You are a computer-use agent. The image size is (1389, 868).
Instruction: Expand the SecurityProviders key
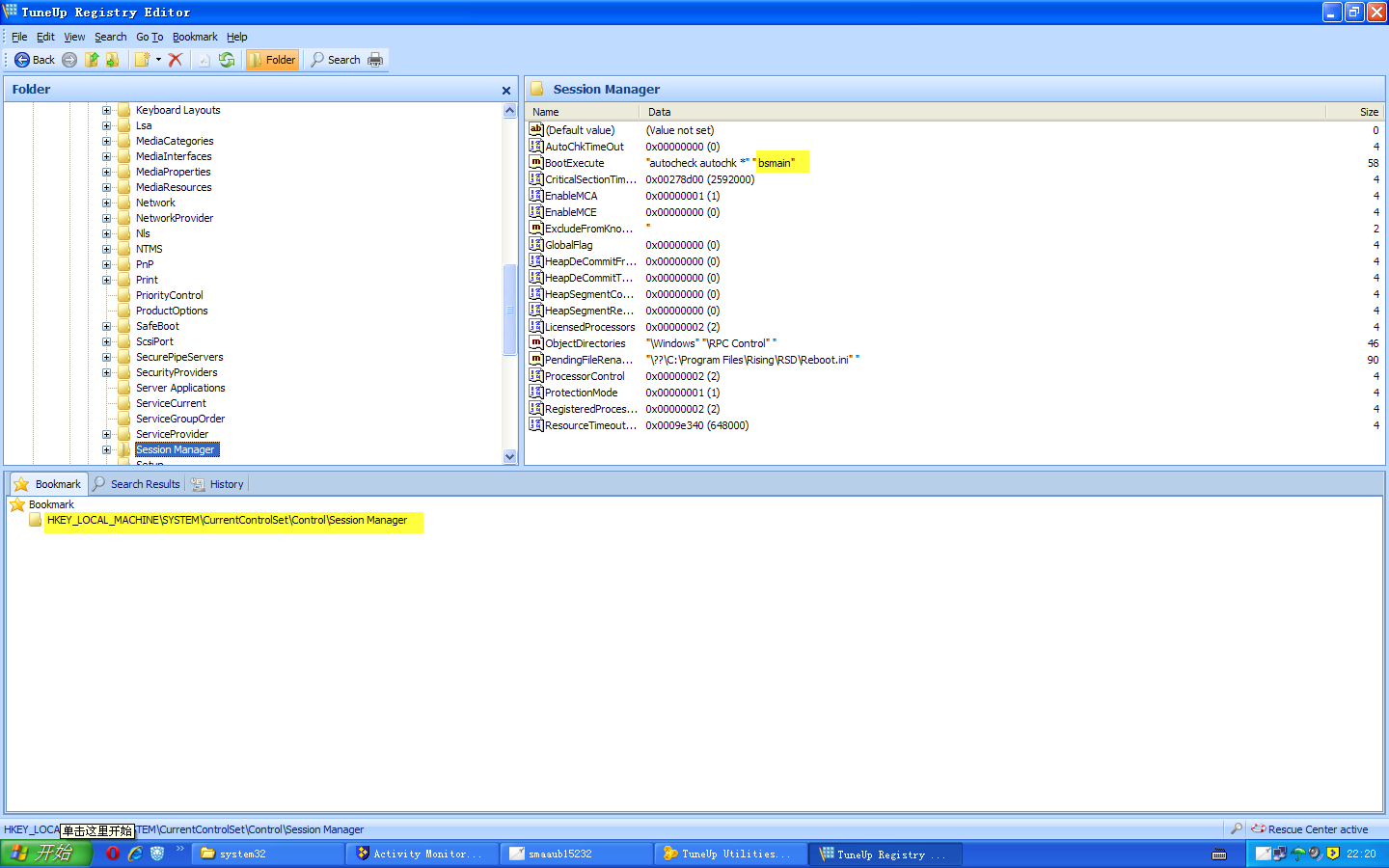[107, 372]
